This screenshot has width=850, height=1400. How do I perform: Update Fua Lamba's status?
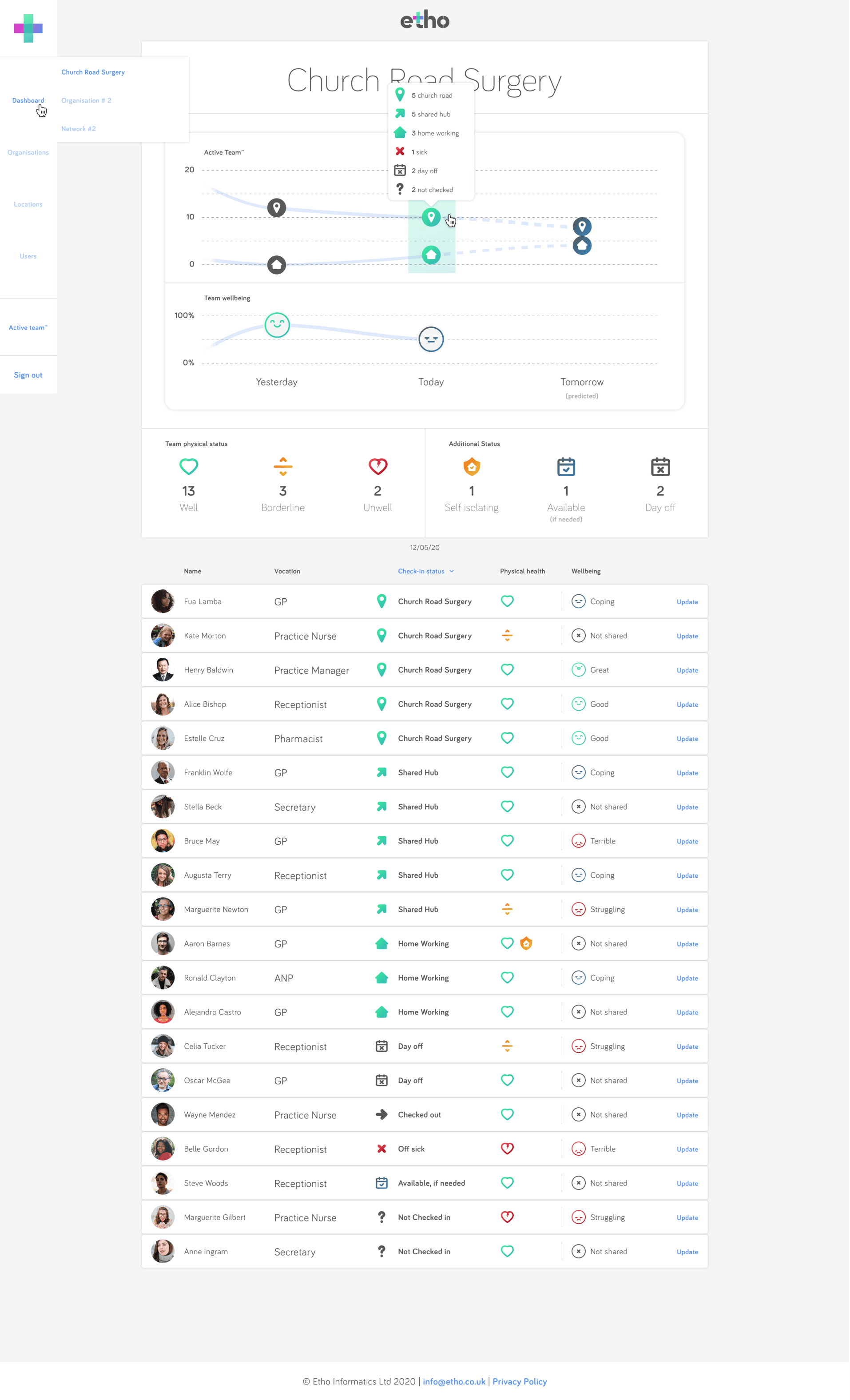687,602
